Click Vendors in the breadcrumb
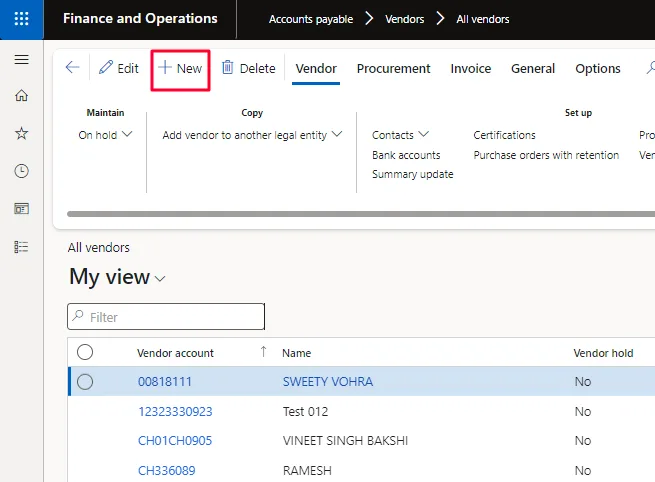Viewport: 655px width, 482px height. [404, 19]
